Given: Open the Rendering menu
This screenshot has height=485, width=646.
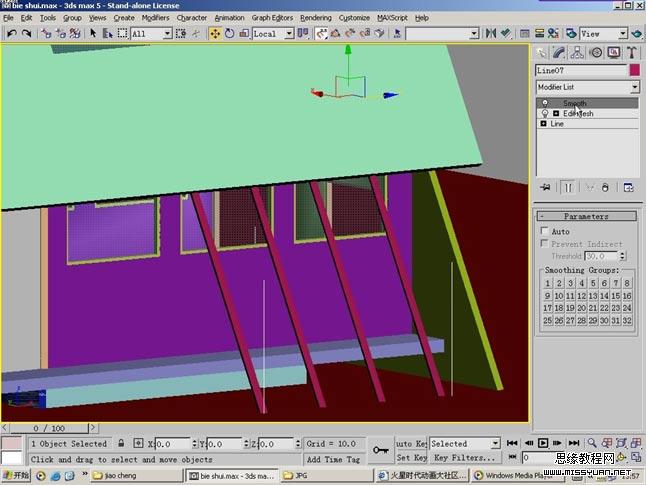Looking at the screenshot, I should coord(316,18).
